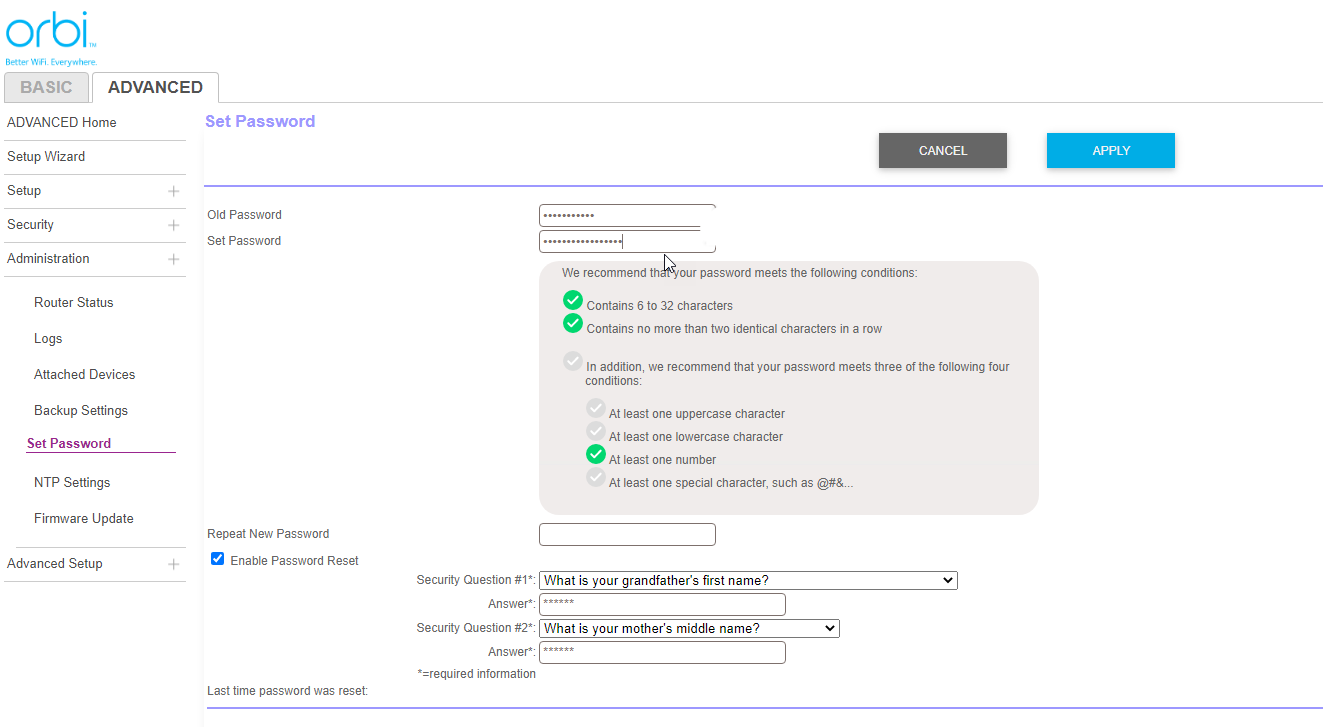
Task: Click green check for 6 to 32 characters
Action: (573, 300)
